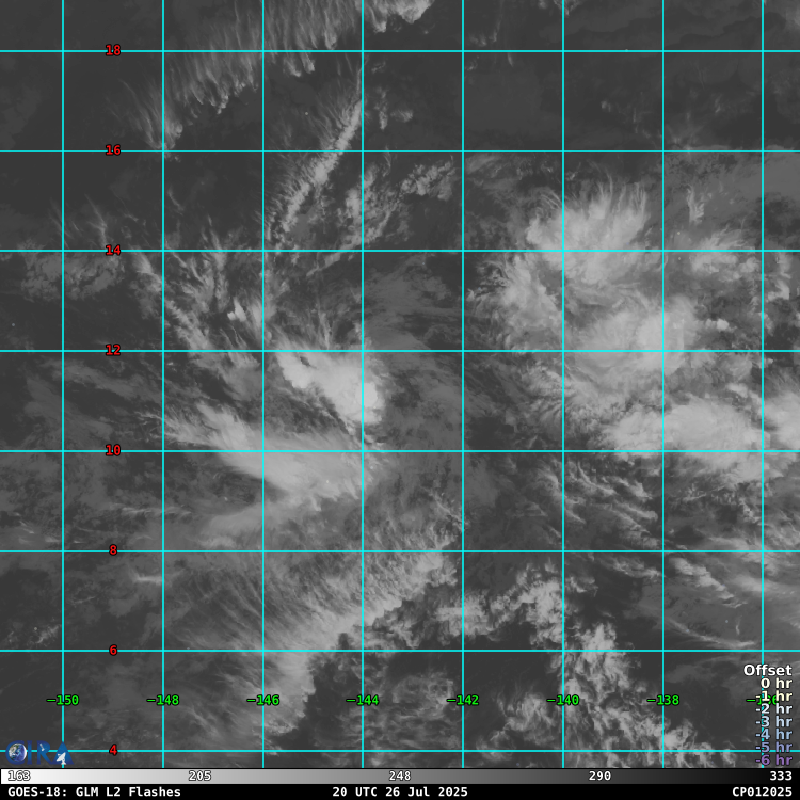Click the CIRA logo in bottom-left corner

(x=35, y=753)
